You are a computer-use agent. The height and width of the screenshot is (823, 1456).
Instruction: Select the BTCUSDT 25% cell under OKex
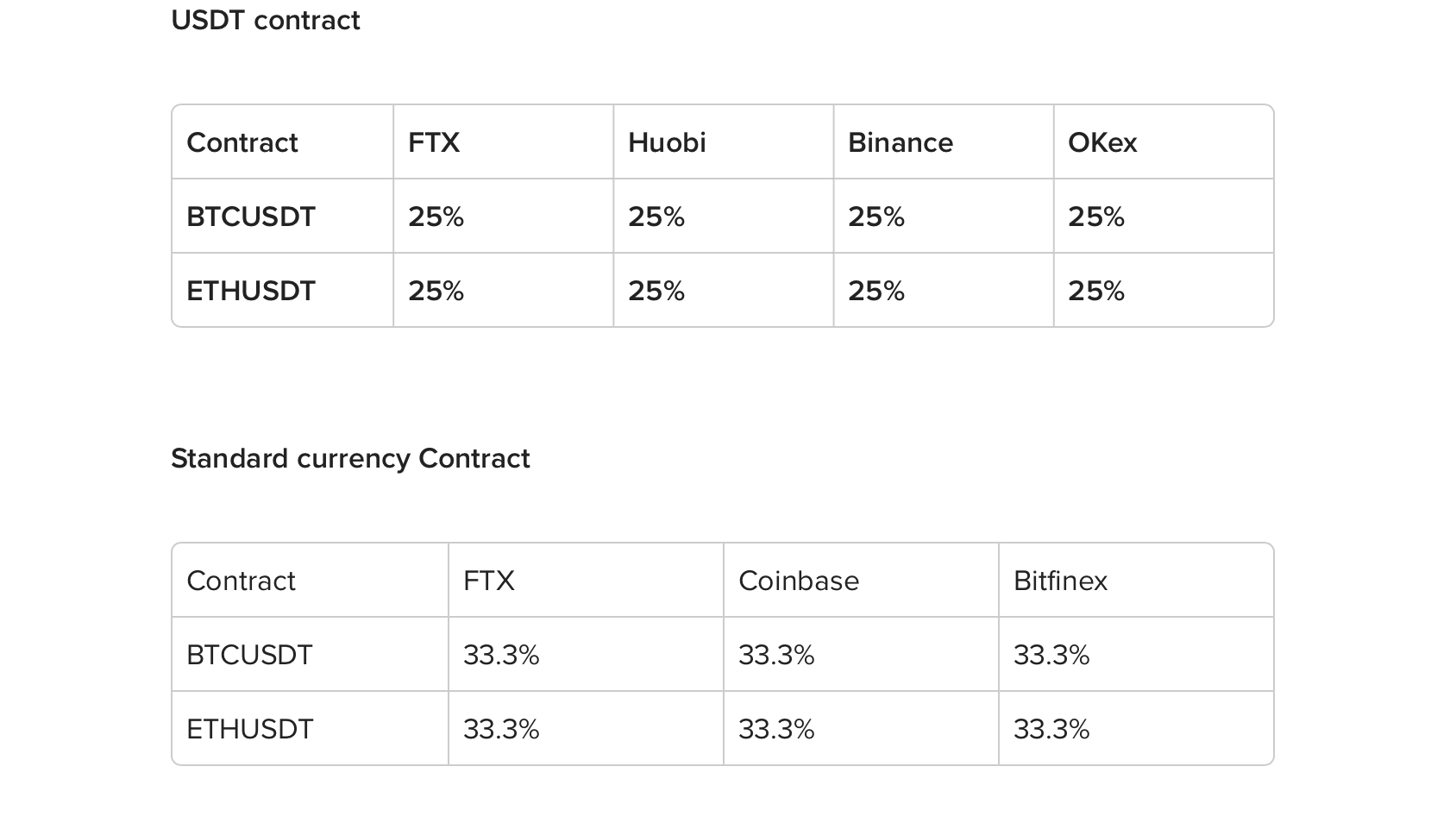click(x=1095, y=217)
